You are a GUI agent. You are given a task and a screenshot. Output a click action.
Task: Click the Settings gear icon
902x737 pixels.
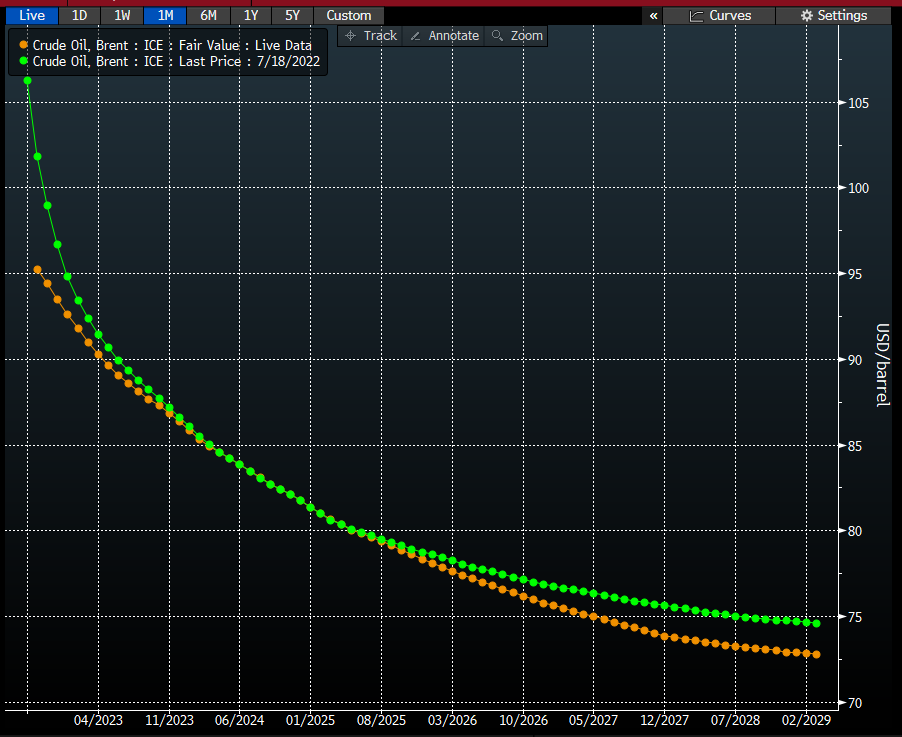coord(809,16)
